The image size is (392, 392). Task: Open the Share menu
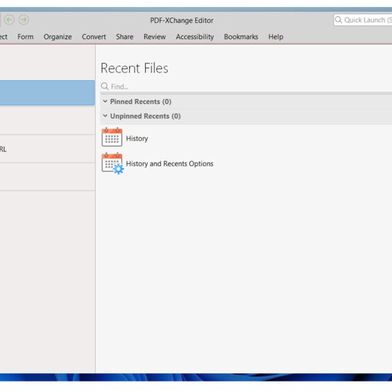[x=125, y=37]
